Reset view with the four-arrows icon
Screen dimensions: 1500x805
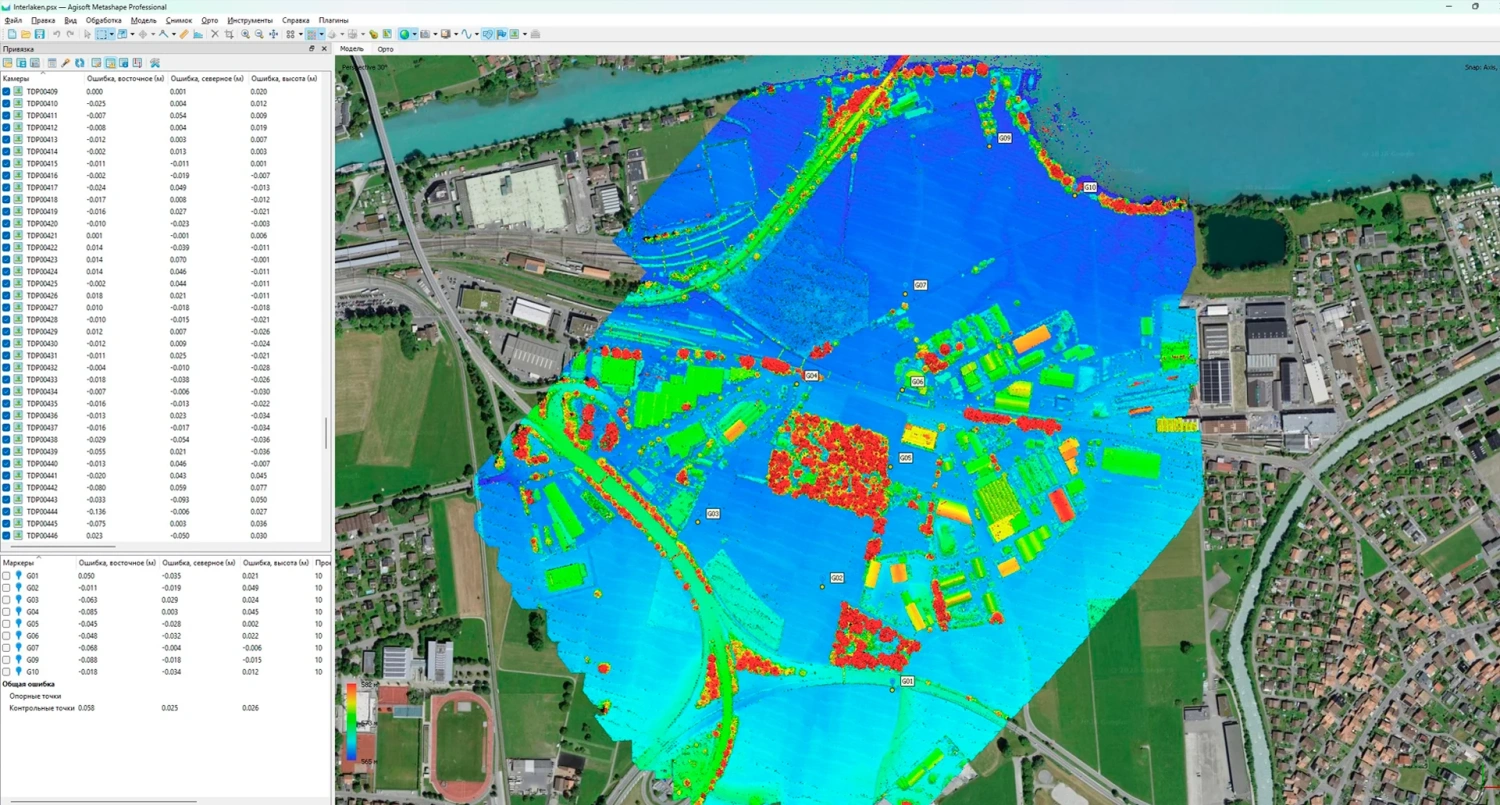(x=273, y=34)
